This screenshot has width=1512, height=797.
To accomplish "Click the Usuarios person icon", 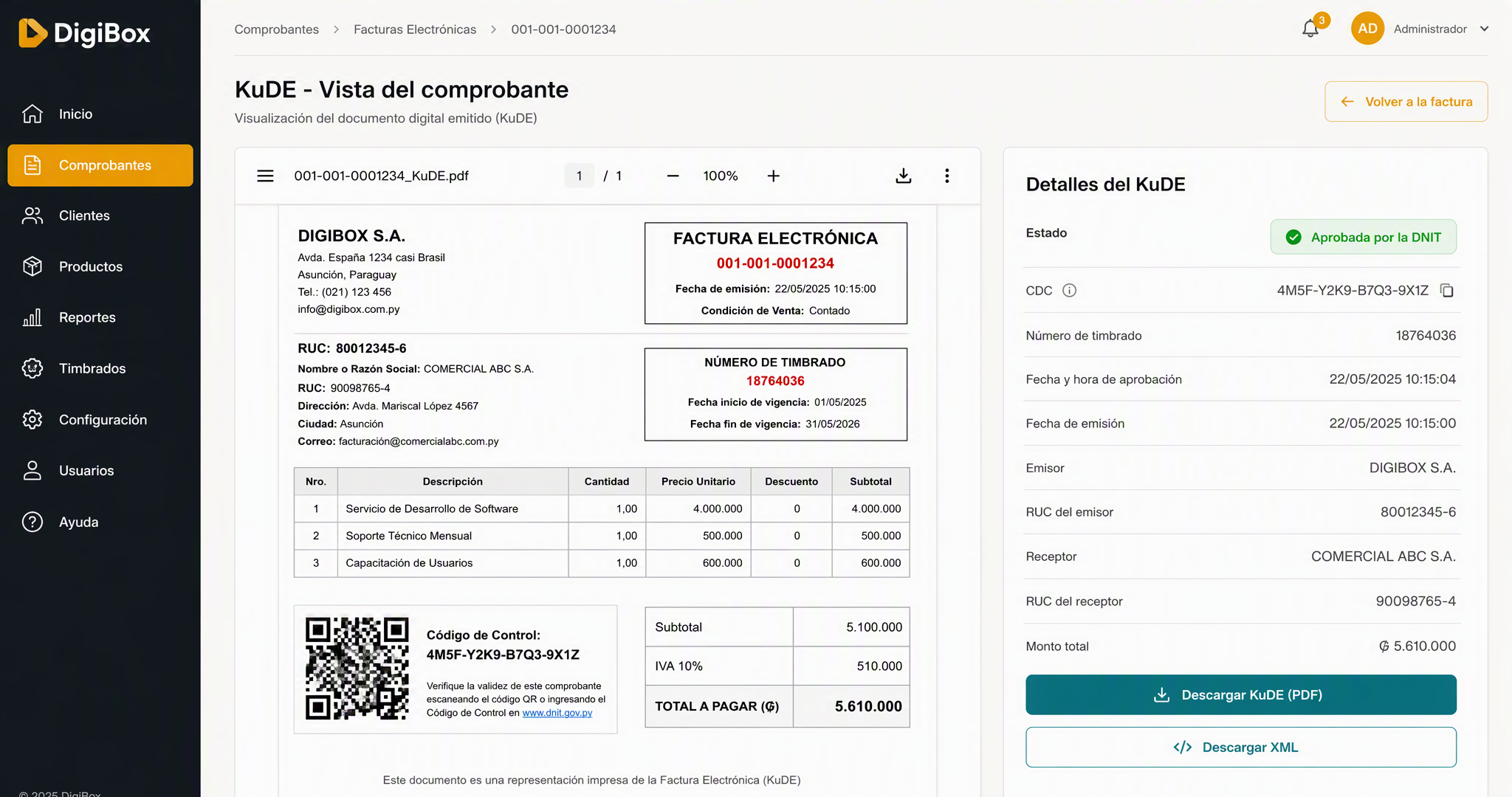I will (32, 471).
